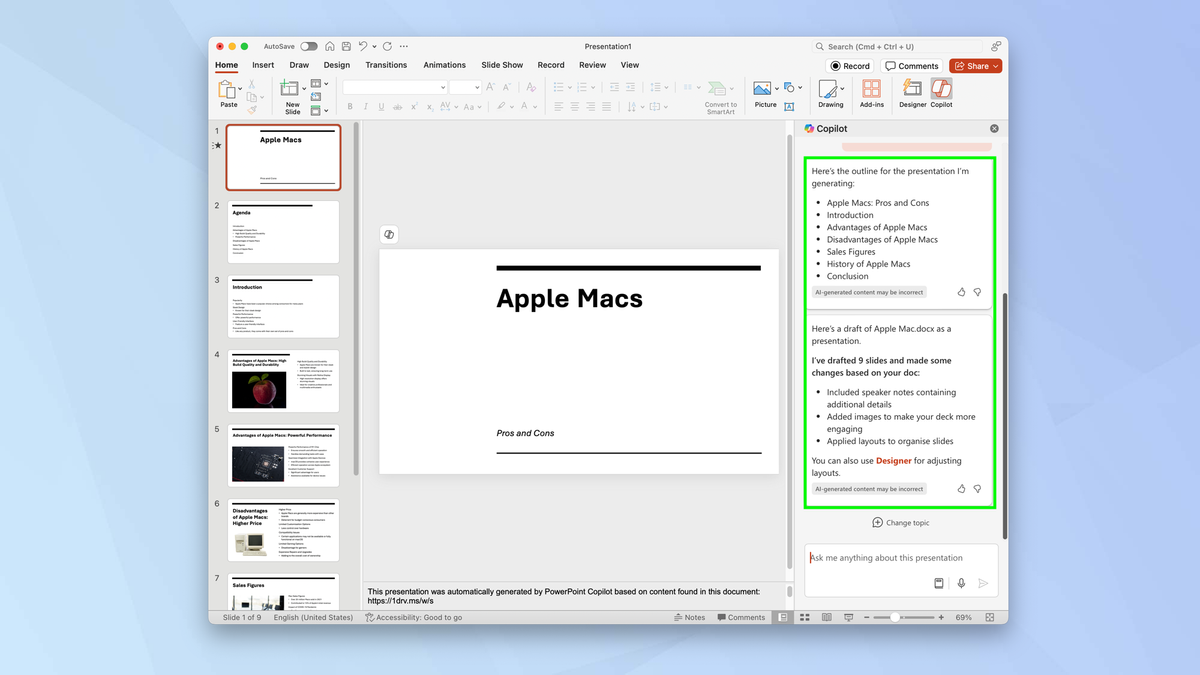Switch to the Transitions ribbon tab
The width and height of the screenshot is (1200, 675).
[386, 64]
